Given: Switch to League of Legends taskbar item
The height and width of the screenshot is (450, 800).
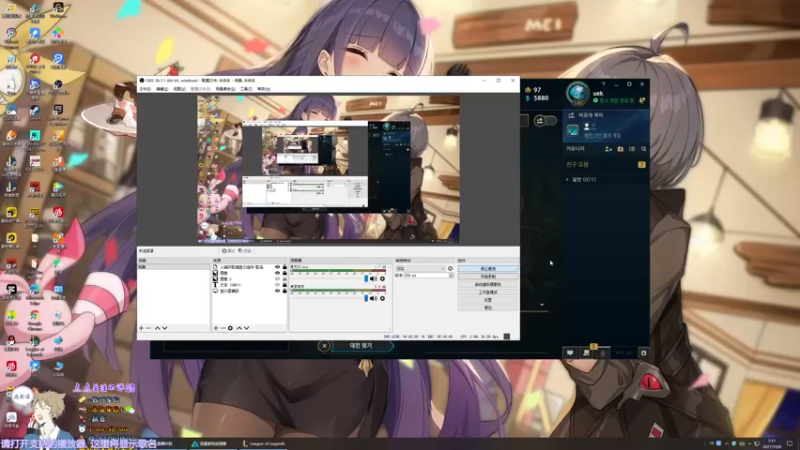Looking at the screenshot, I should tap(264, 444).
